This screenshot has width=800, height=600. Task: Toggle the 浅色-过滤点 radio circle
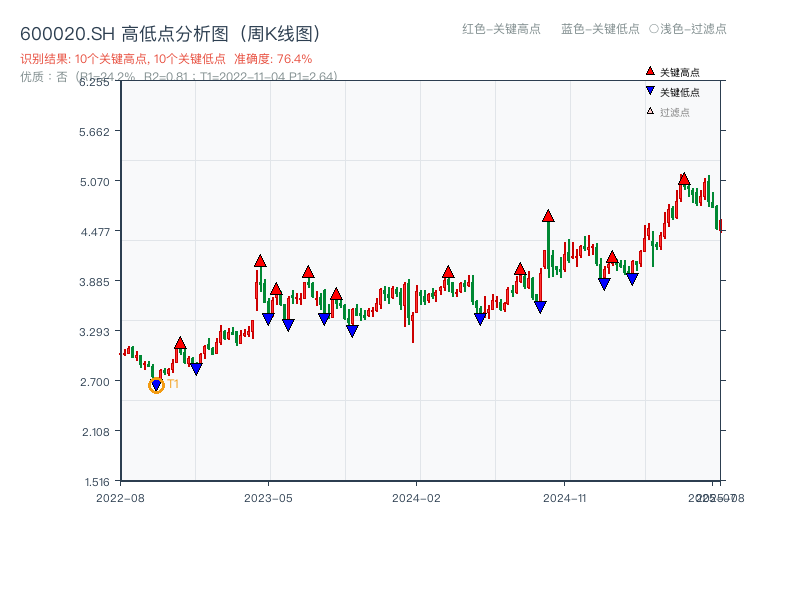pos(654,29)
